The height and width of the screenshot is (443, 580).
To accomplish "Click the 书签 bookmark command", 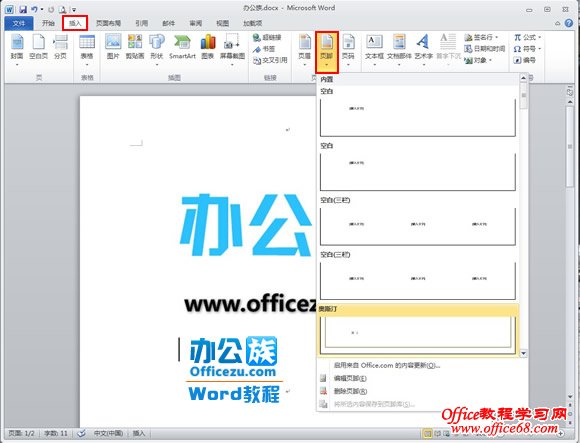I will click(x=264, y=49).
